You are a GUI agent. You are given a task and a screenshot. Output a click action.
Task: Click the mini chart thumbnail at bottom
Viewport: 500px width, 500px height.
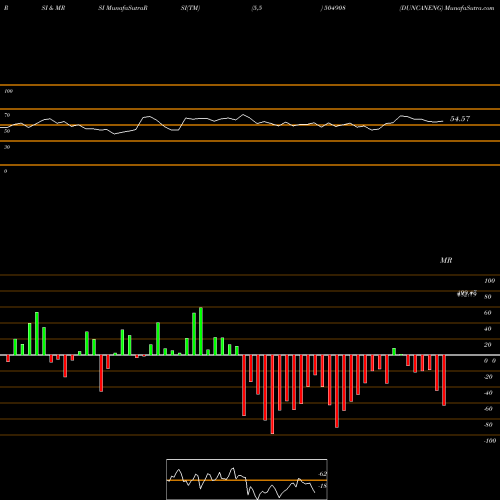pos(247,479)
